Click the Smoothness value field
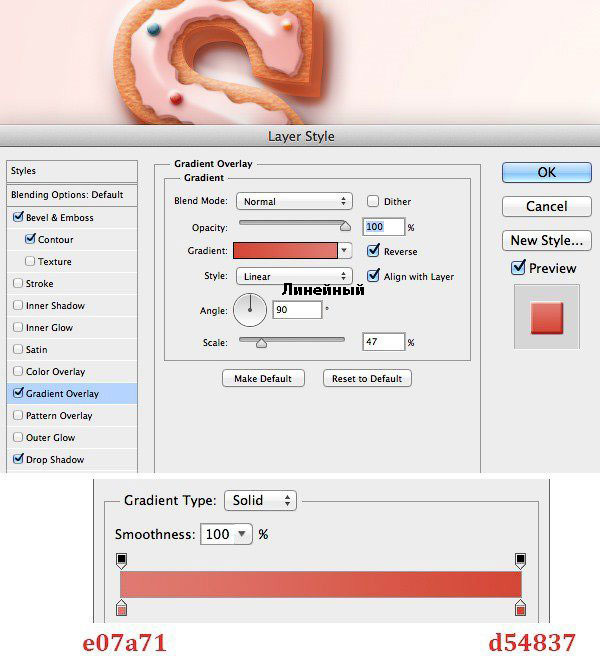Screen dimensions: 600x671 (x=218, y=534)
